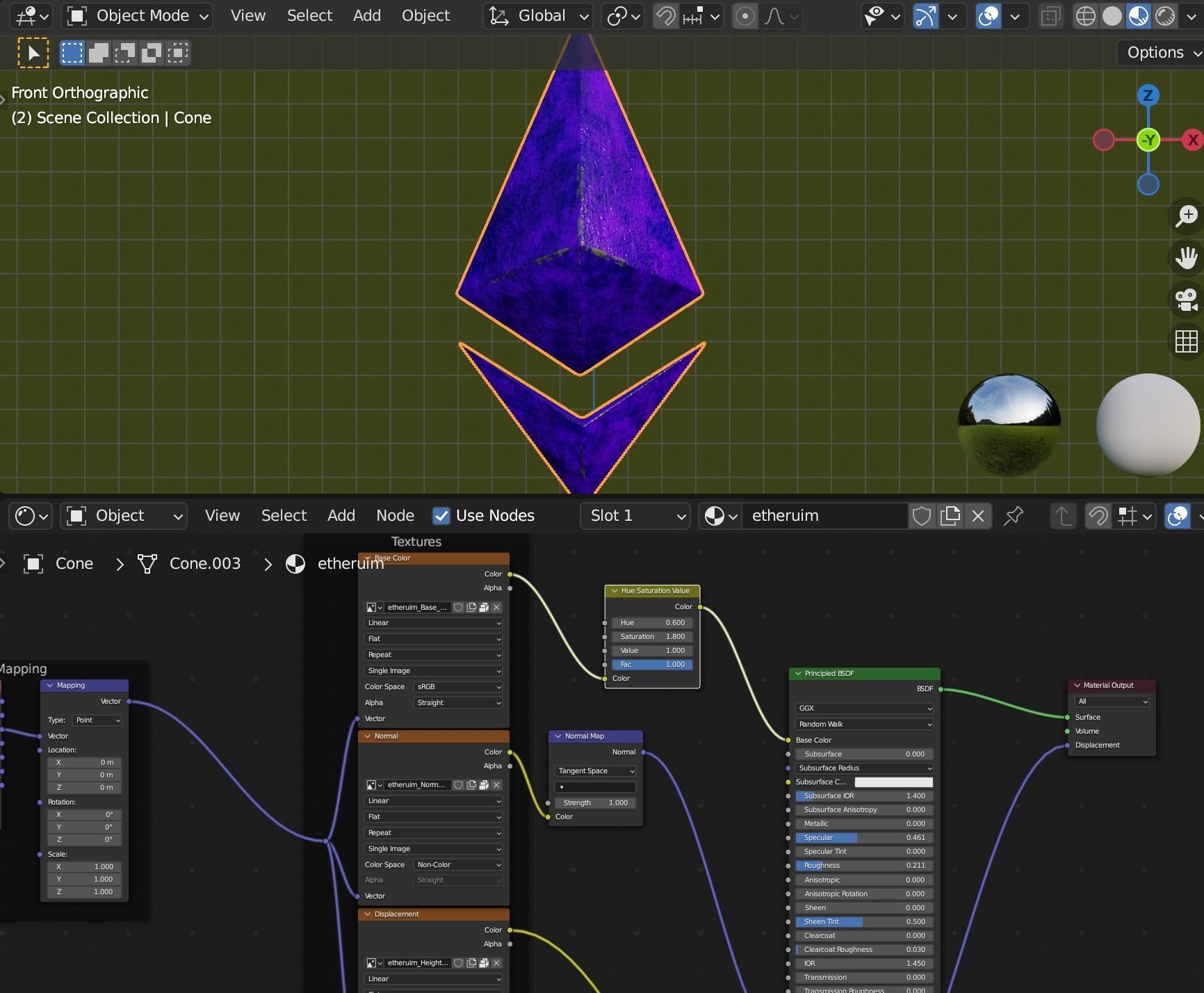
Task: Select the Set new selection mode icon
Action: (72, 53)
